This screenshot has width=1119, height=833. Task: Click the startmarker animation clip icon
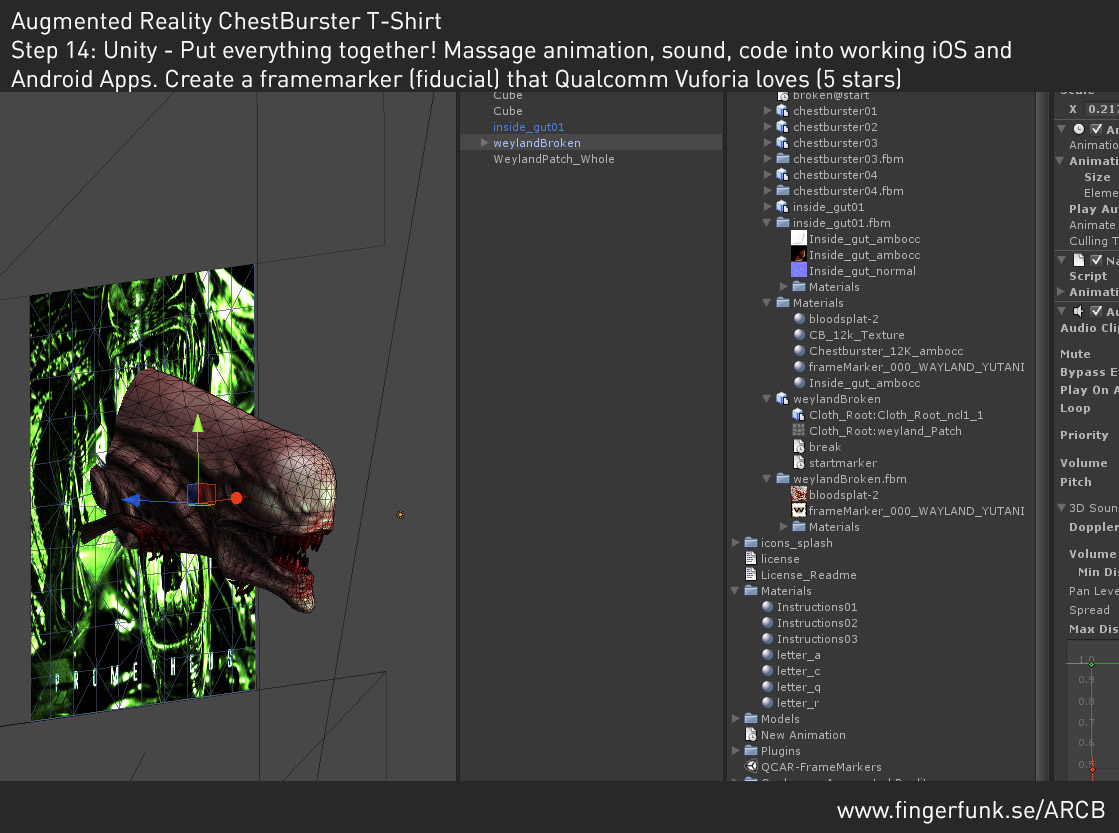[x=799, y=463]
